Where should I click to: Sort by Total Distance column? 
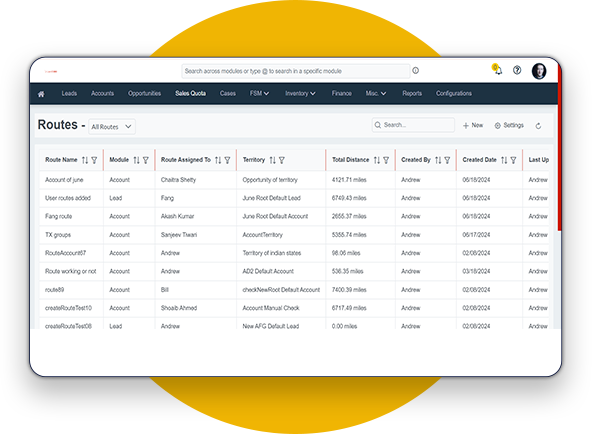(377, 160)
